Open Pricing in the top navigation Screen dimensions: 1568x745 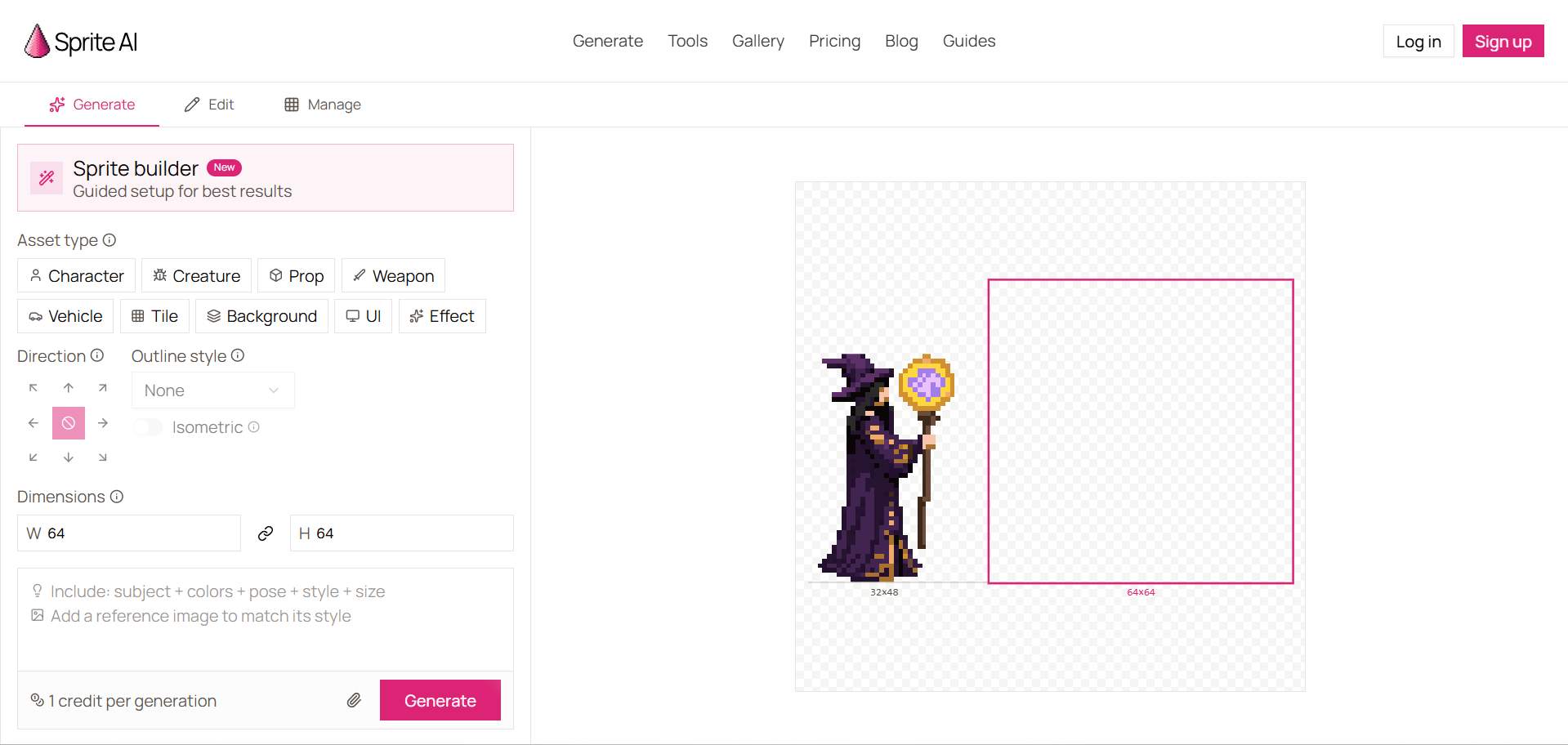[834, 41]
